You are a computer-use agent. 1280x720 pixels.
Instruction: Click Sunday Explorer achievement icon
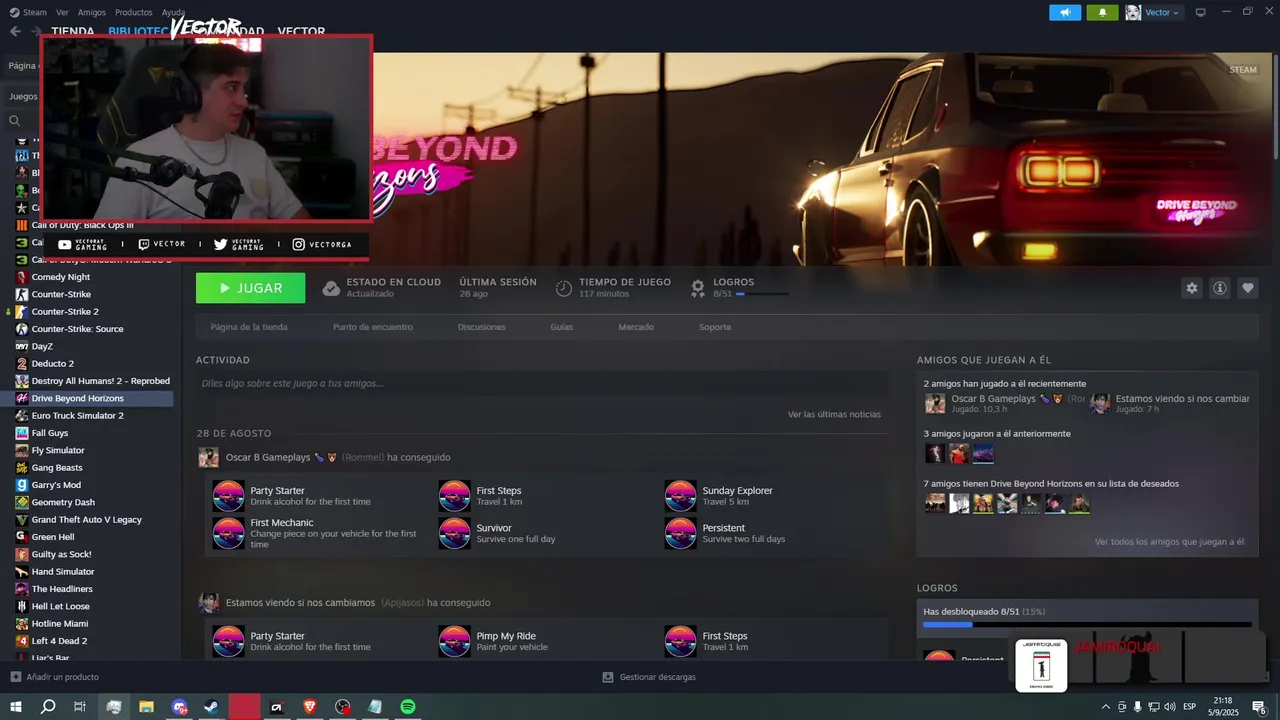click(681, 496)
